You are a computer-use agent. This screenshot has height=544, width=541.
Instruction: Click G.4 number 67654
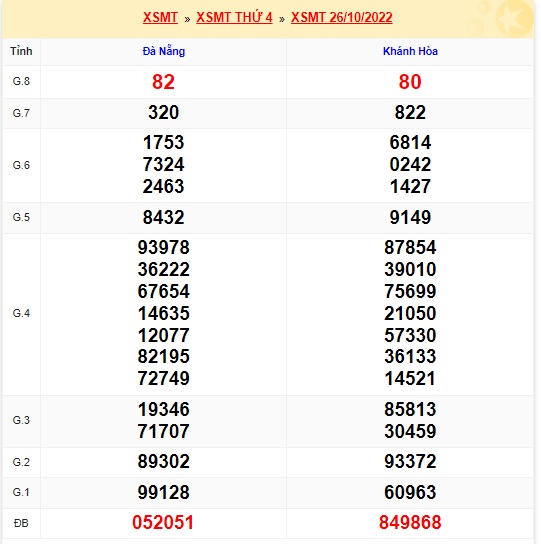coord(163,291)
